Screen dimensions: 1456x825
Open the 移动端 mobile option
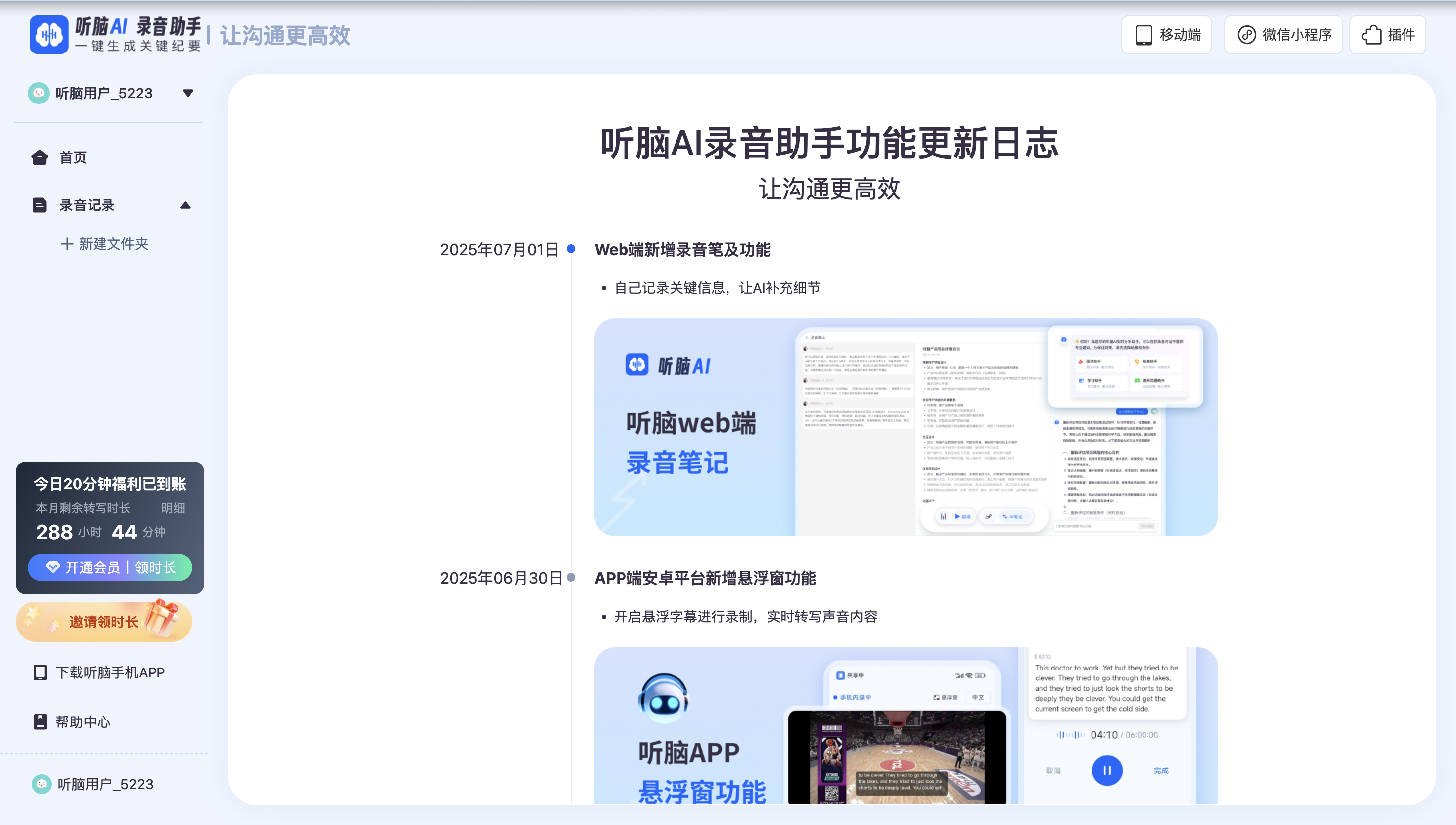pos(1166,35)
